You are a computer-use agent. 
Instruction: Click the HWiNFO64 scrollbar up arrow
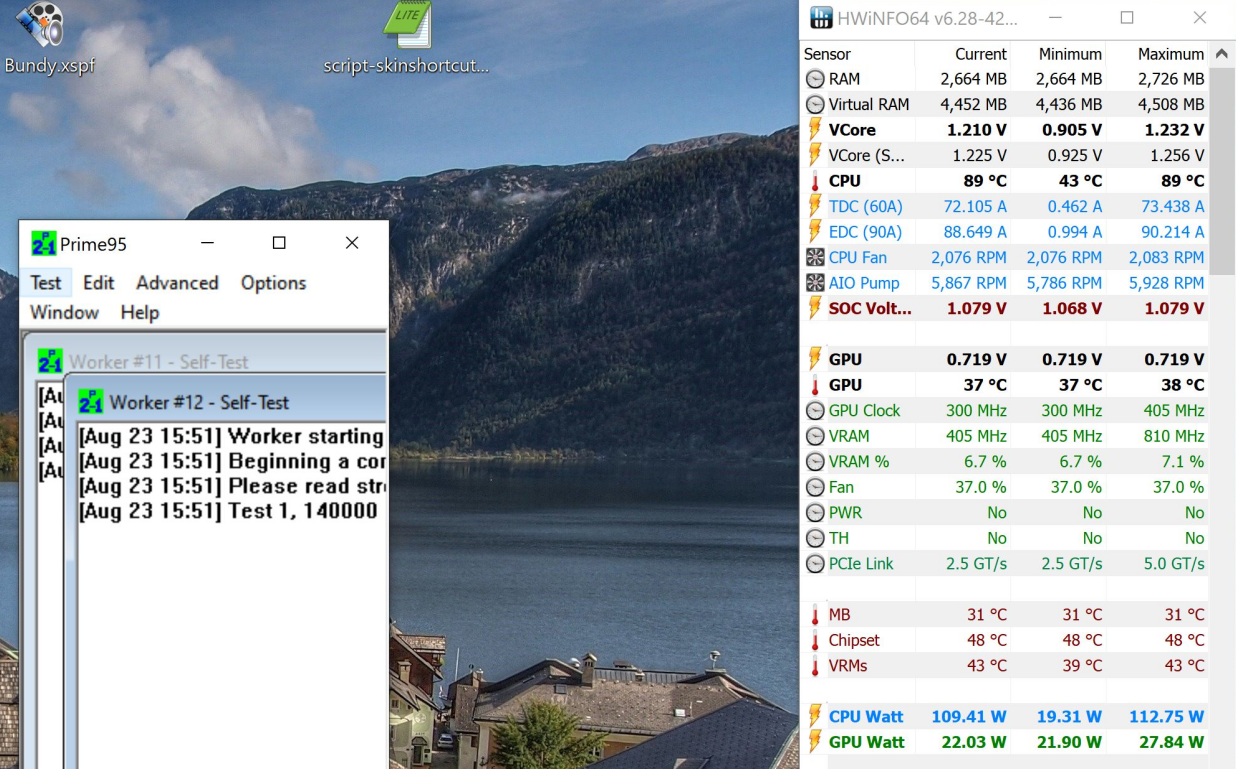point(1222,54)
